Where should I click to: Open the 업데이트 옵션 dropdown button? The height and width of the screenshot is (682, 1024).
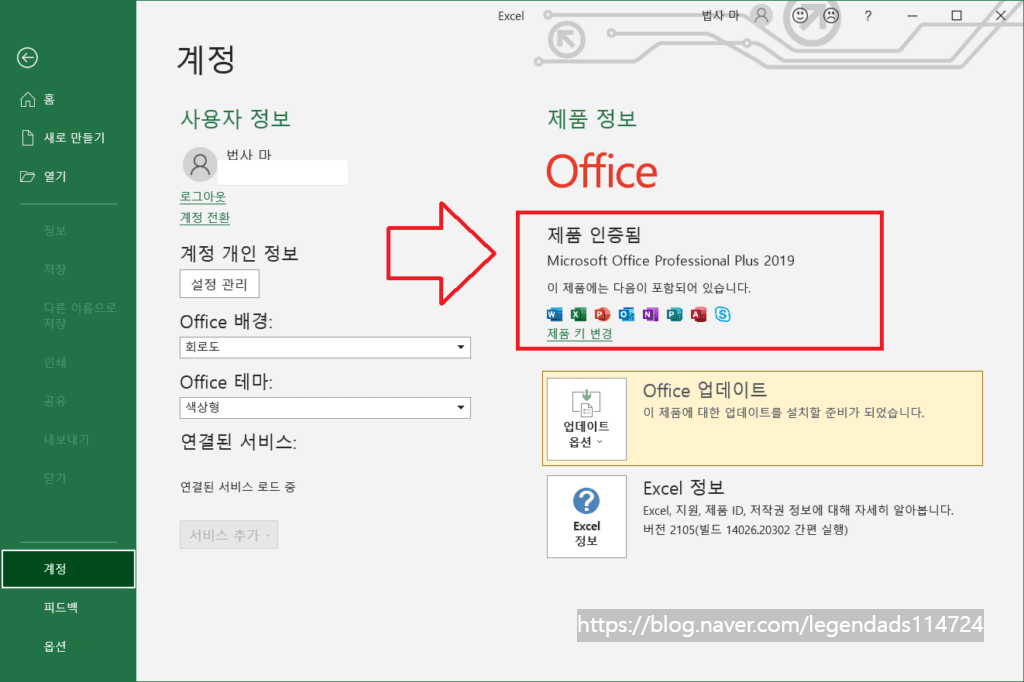pos(586,419)
